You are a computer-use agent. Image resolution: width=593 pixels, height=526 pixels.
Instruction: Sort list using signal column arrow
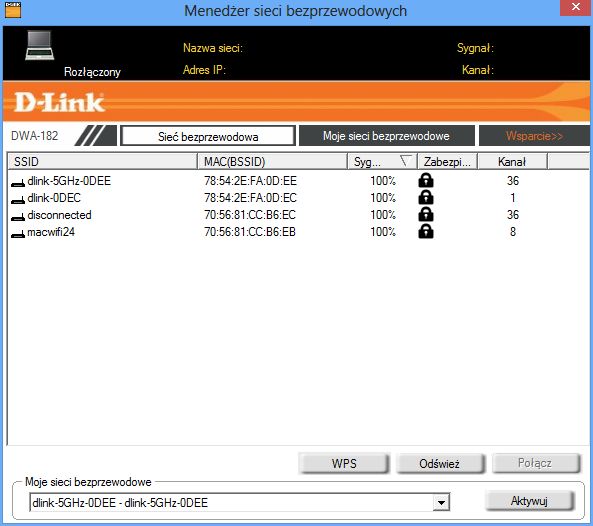coord(405,161)
